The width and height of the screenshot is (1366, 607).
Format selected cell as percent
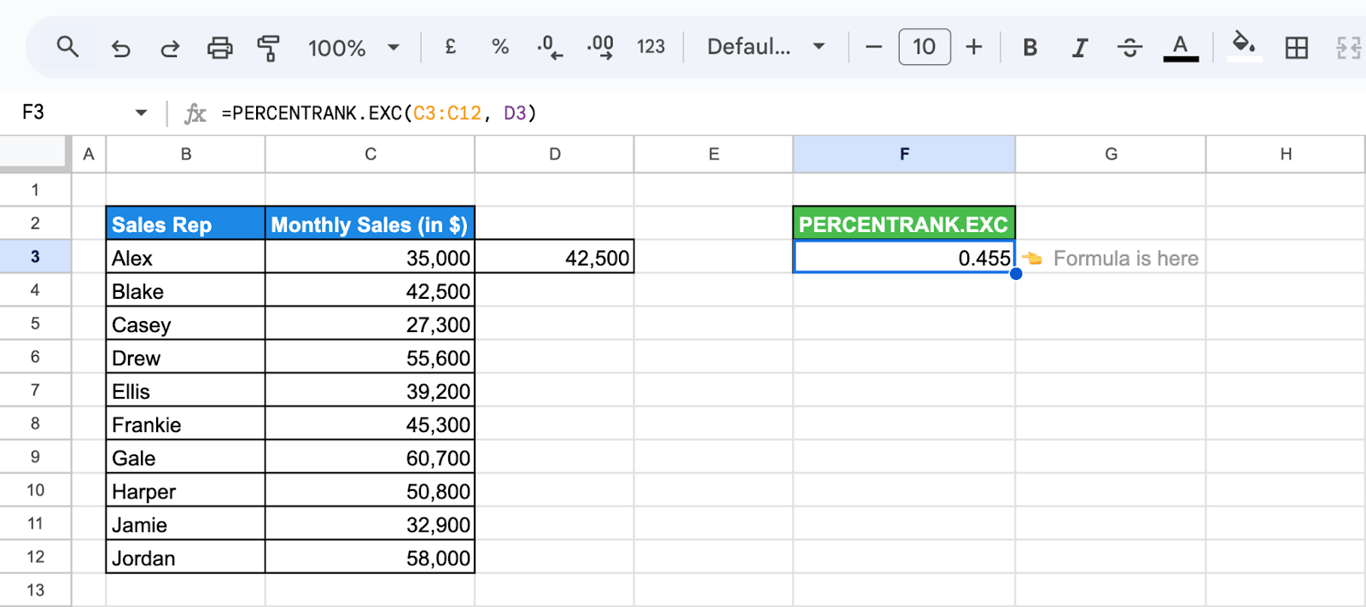pos(500,47)
